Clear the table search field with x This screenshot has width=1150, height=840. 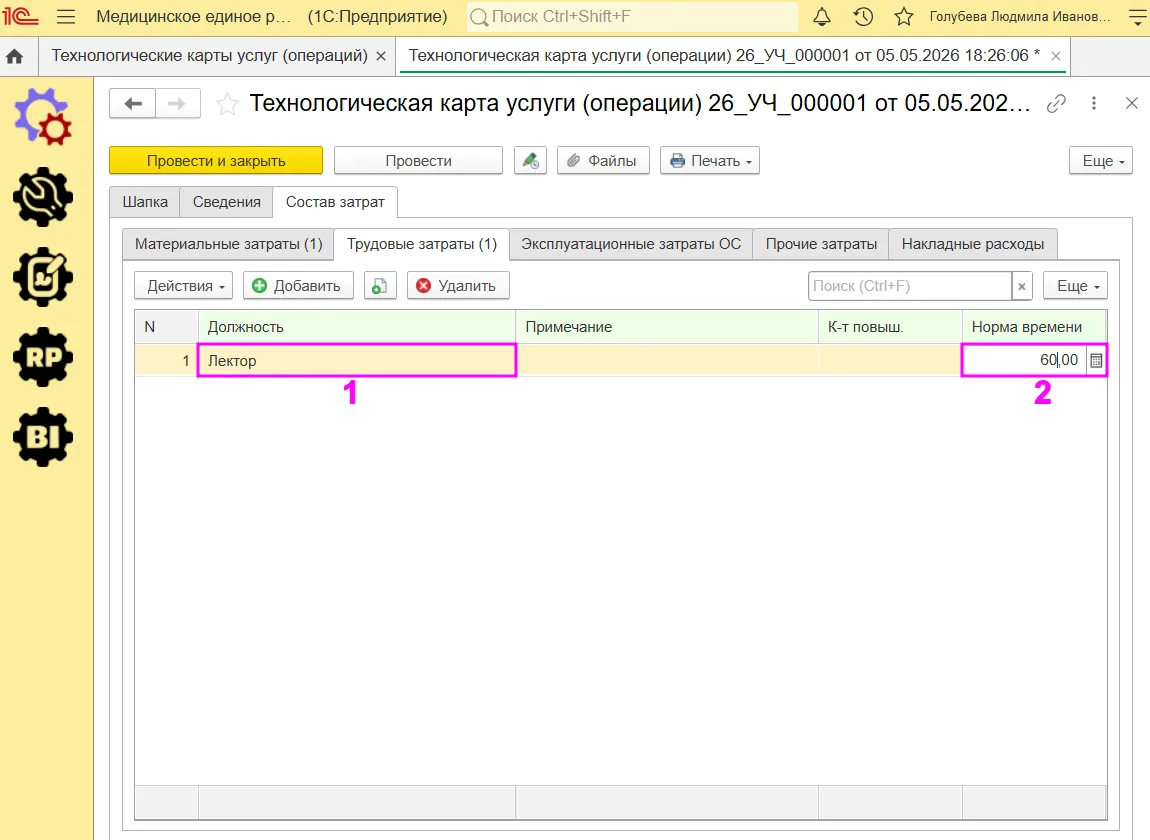[1022, 286]
